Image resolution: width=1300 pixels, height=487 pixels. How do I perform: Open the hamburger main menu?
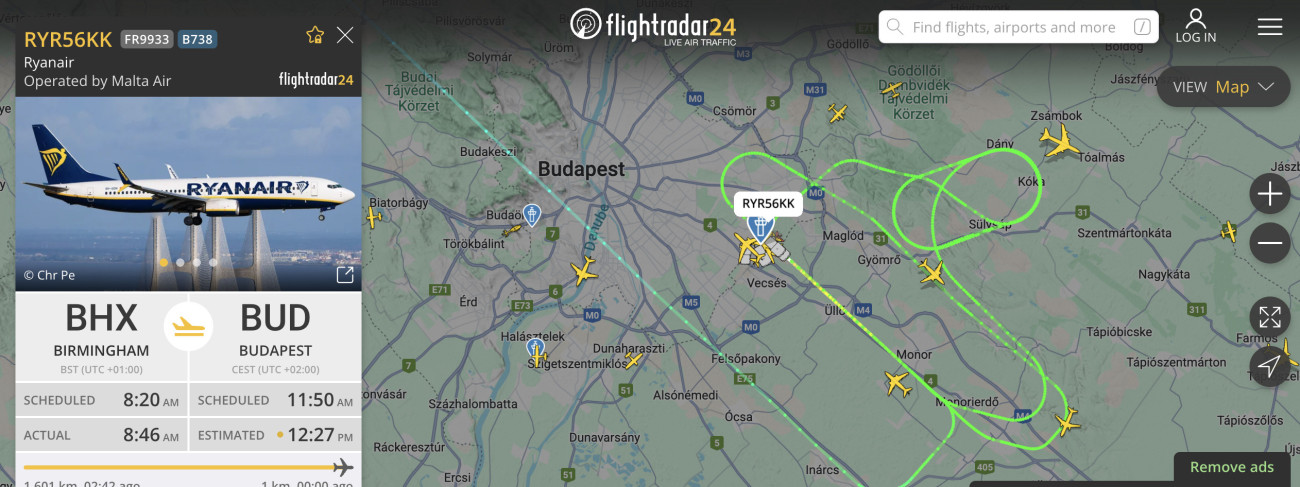click(1270, 27)
